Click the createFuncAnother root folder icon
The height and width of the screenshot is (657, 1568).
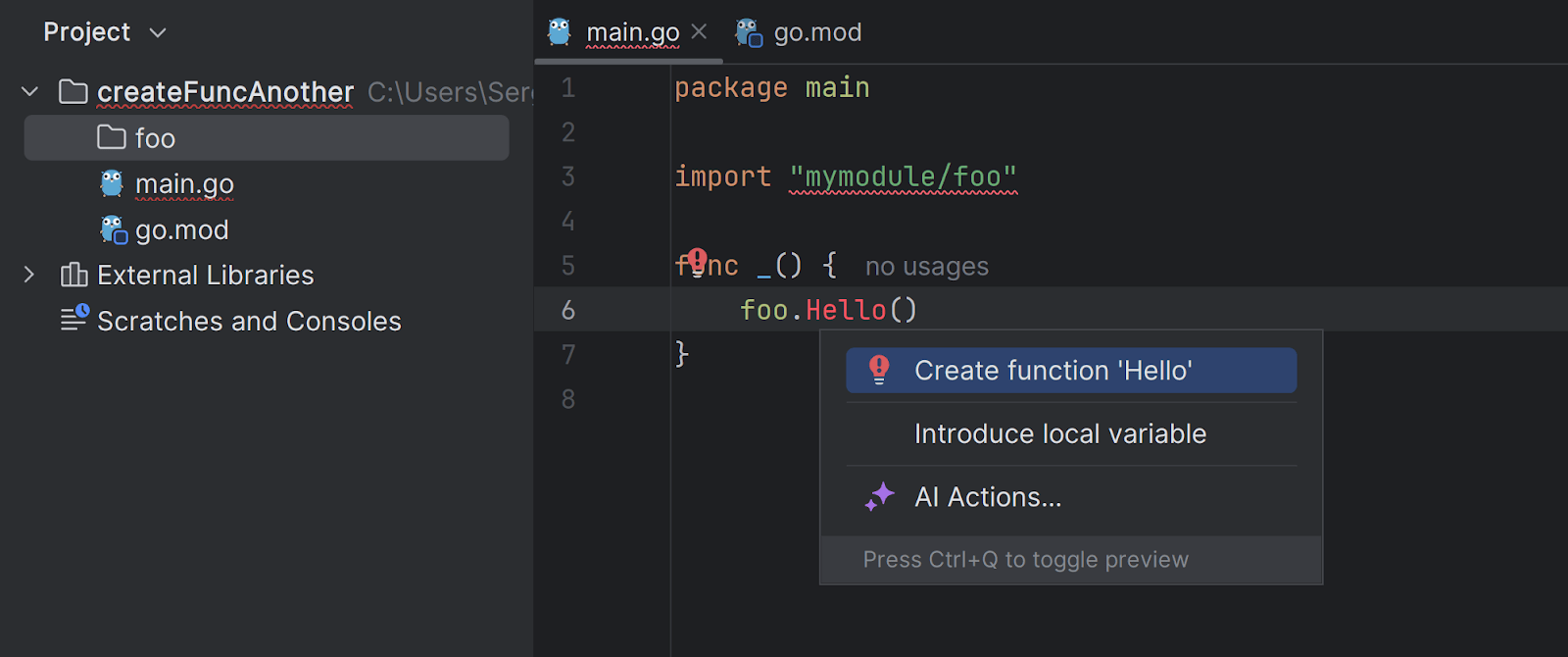73,91
